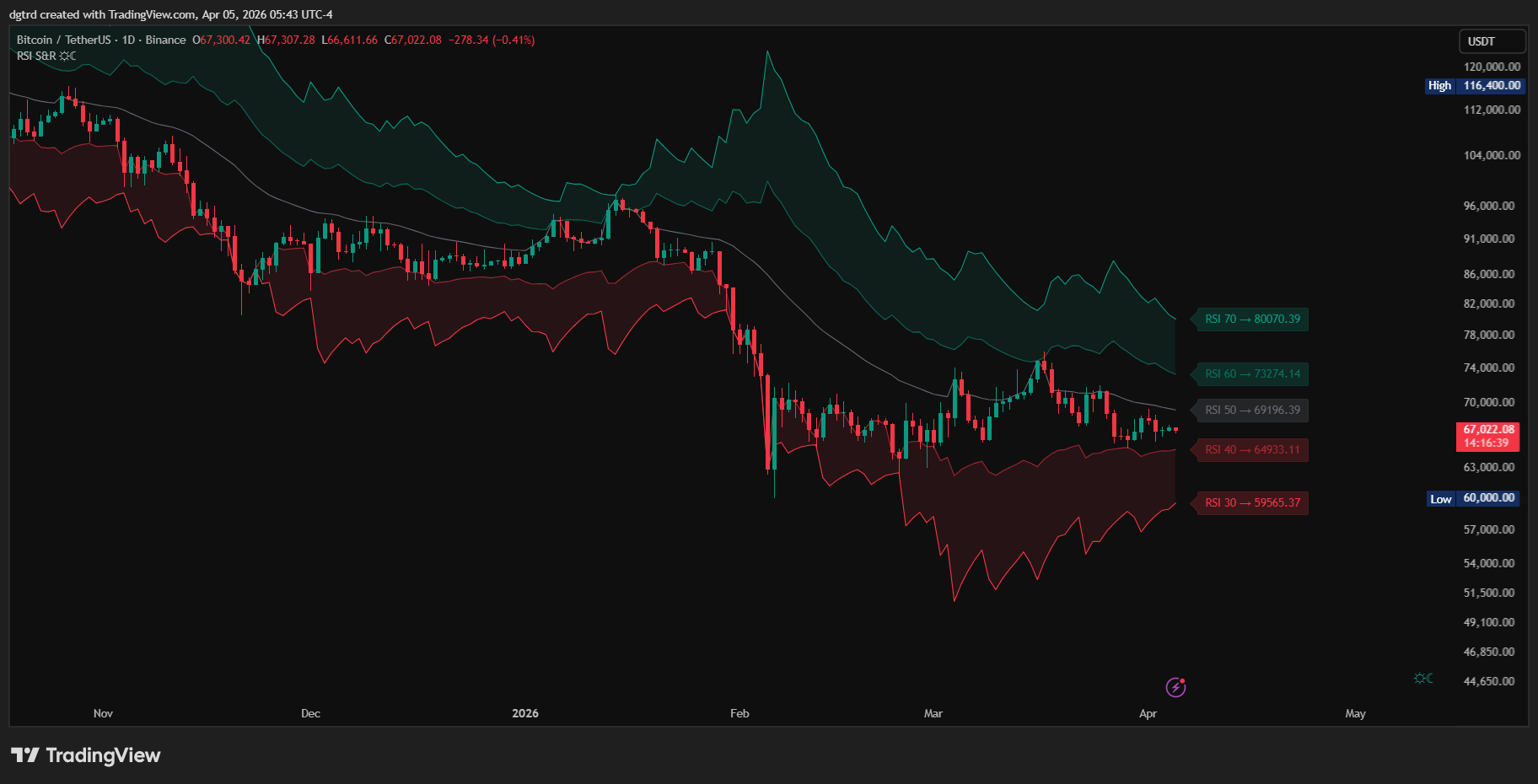
Task: Click the TradingView logo
Action: pos(85,754)
